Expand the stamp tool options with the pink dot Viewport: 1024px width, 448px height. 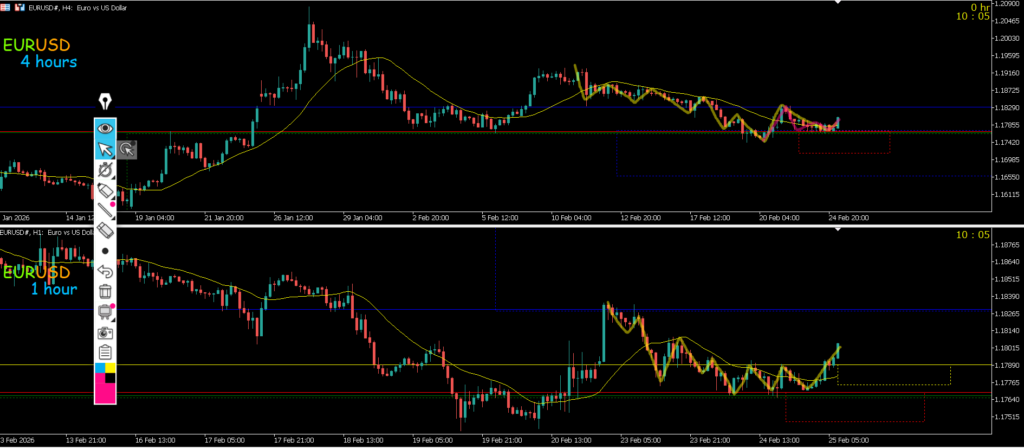click(113, 305)
